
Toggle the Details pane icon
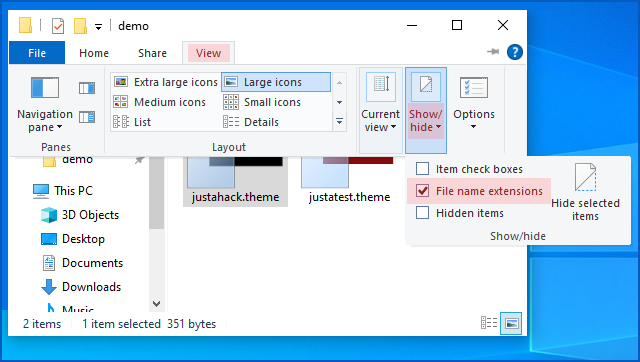click(x=87, y=117)
